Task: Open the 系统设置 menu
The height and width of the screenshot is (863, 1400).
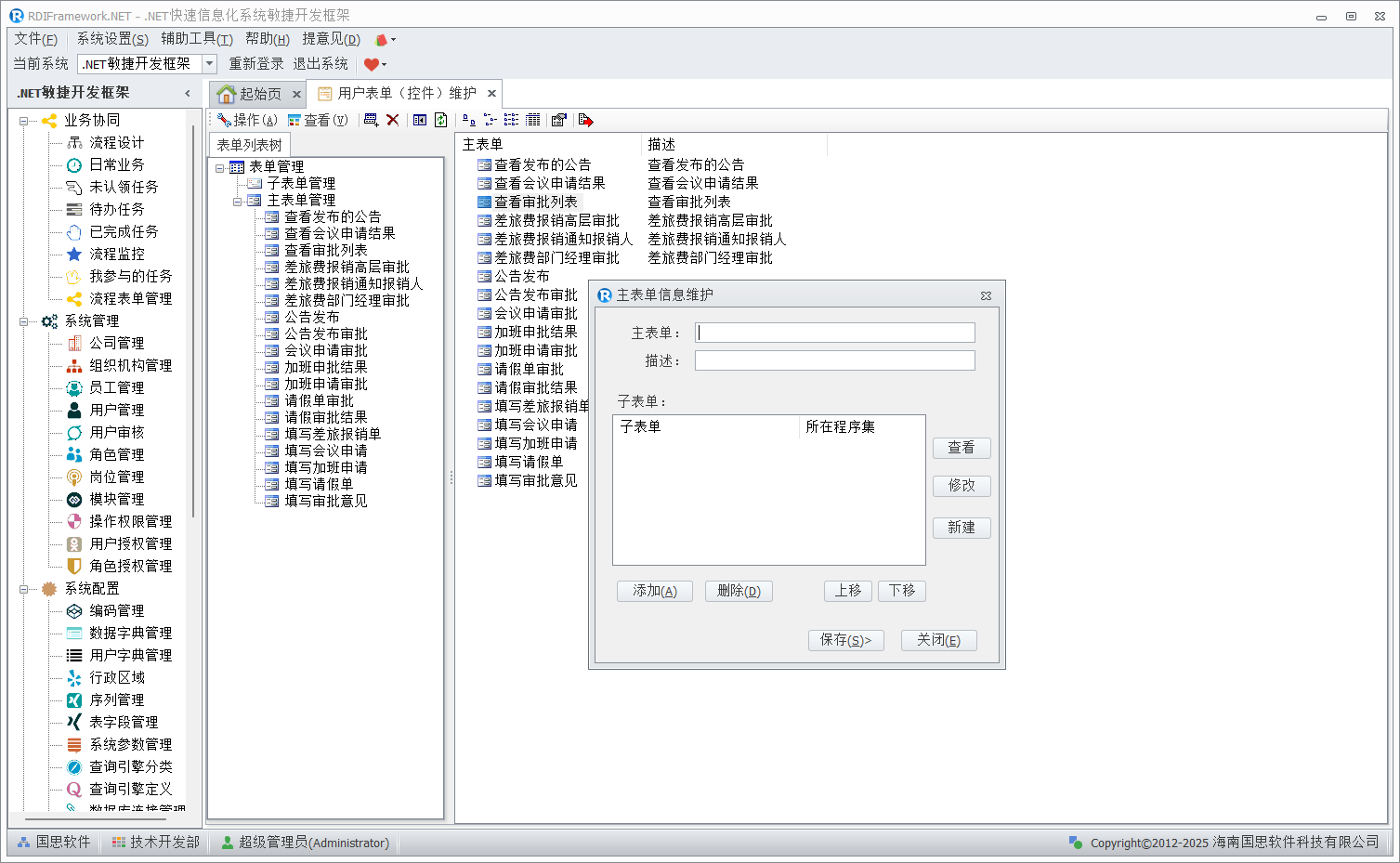Action: 111,39
